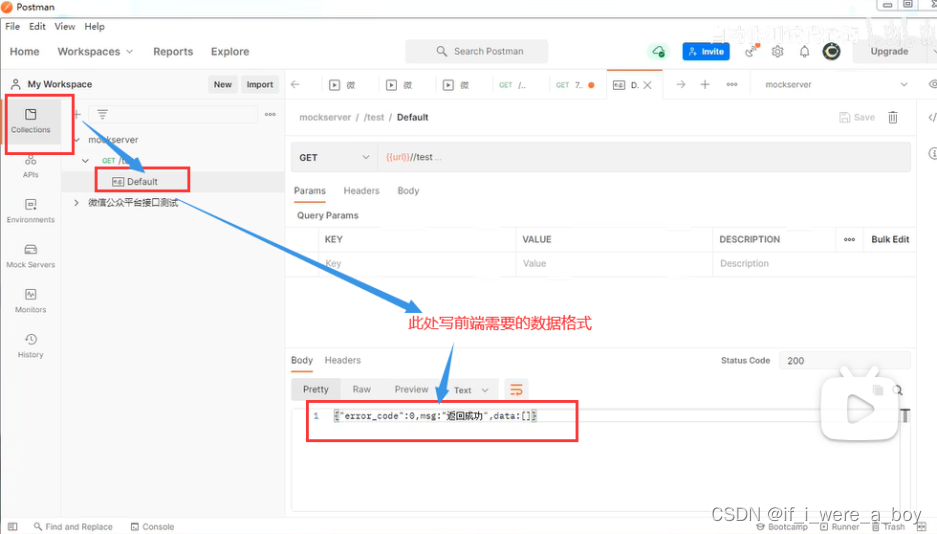The width and height of the screenshot is (937, 534).
Task: Select the request Params tab
Action: (310, 191)
